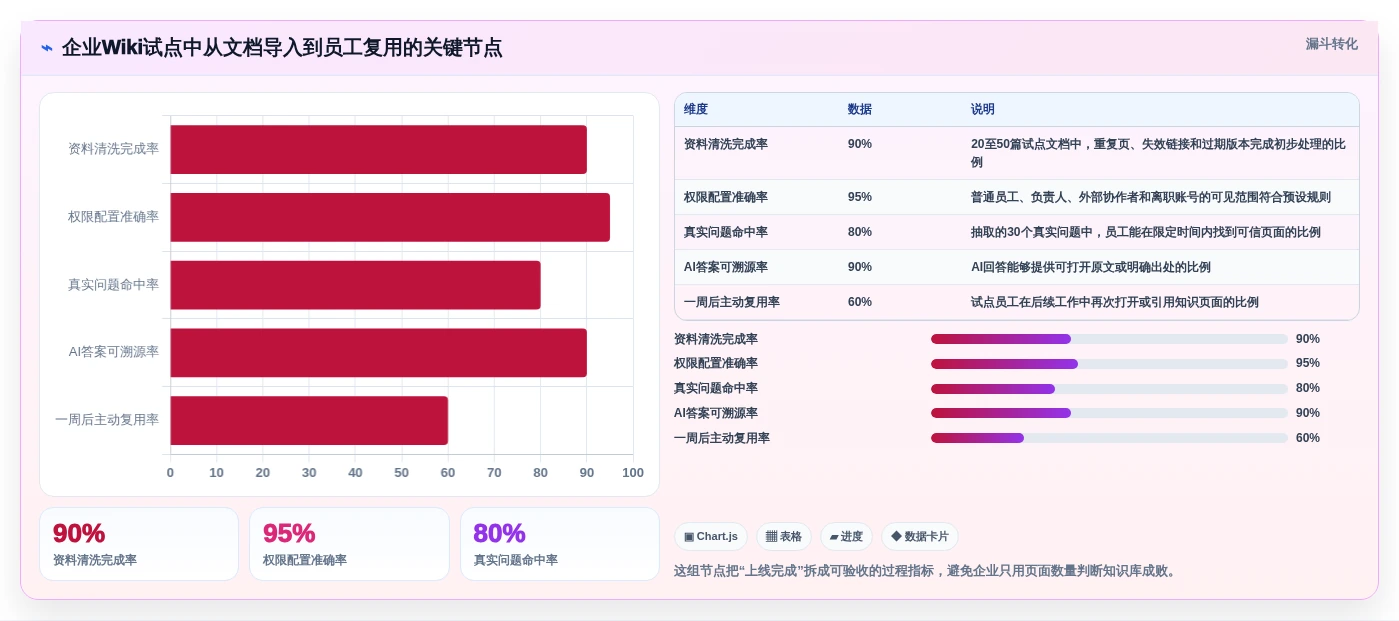Click the 进度 chip
1399x621 pixels.
click(x=846, y=537)
